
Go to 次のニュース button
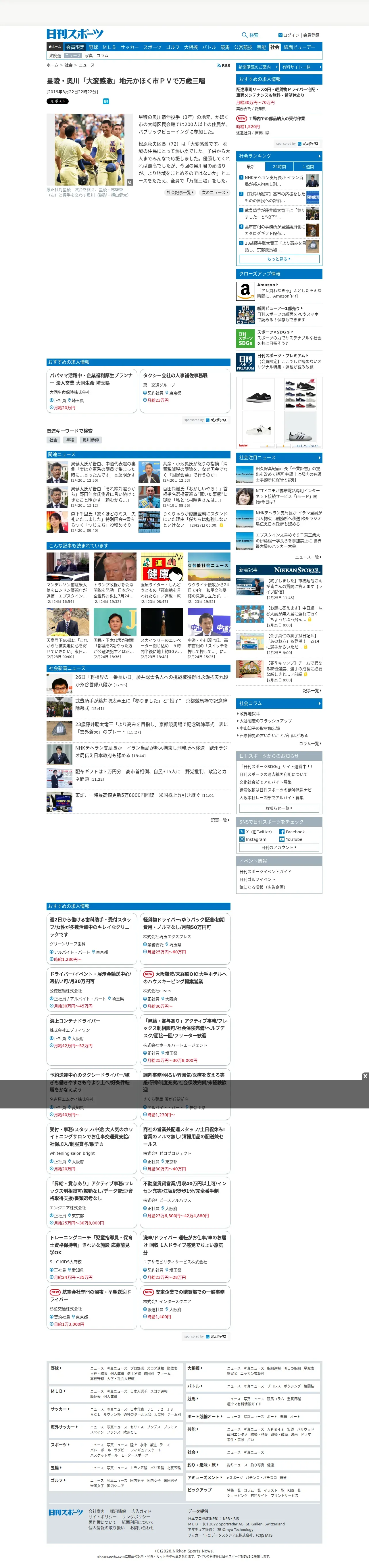215,192
